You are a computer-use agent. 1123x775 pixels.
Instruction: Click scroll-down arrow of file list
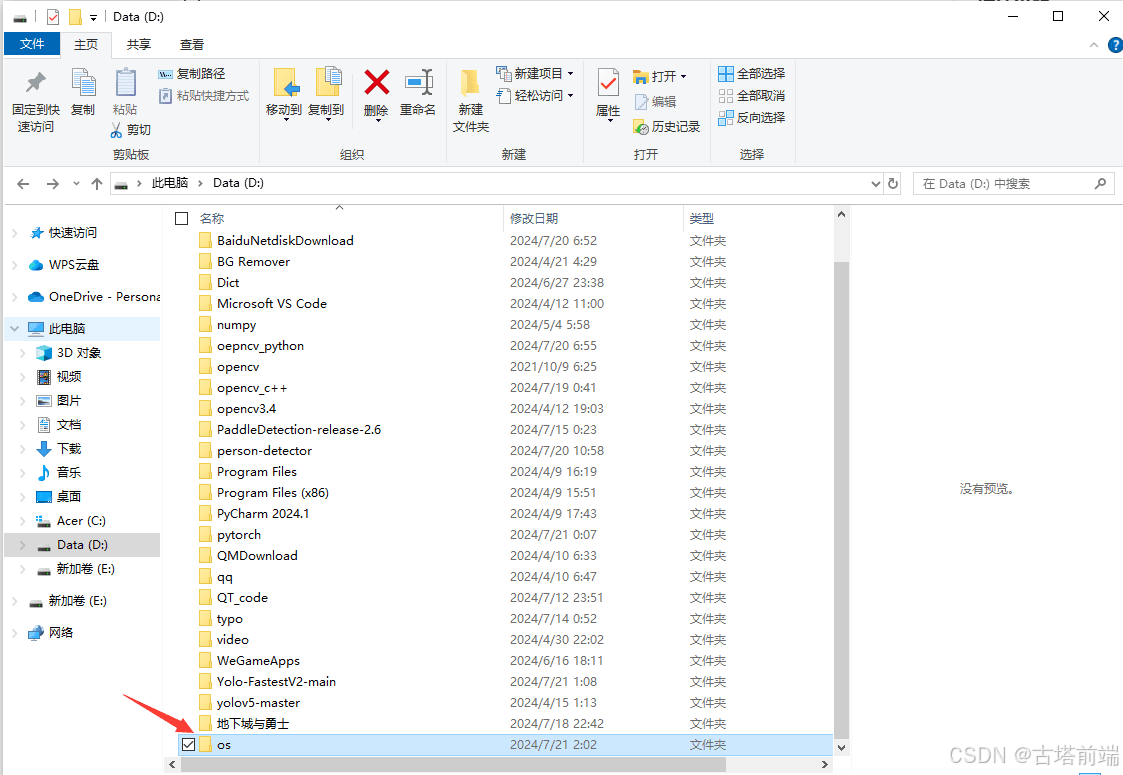842,747
